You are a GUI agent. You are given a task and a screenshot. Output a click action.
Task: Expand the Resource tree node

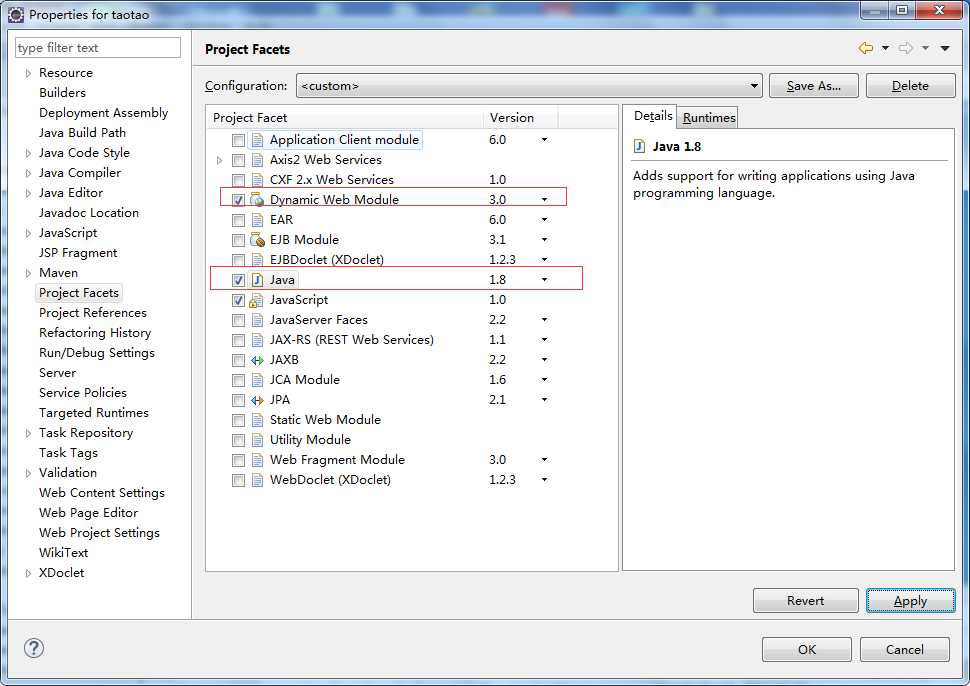tap(28, 73)
